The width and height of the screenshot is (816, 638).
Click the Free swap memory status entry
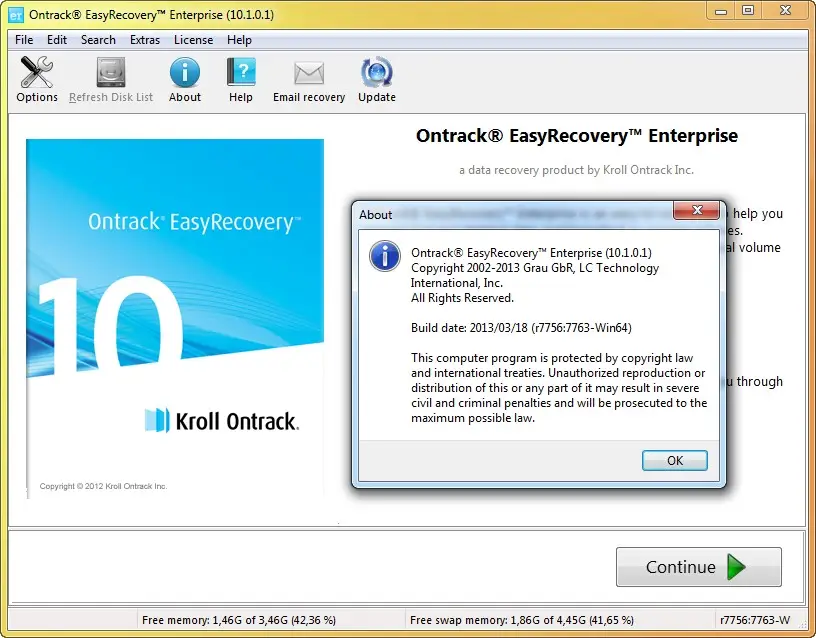(x=522, y=620)
